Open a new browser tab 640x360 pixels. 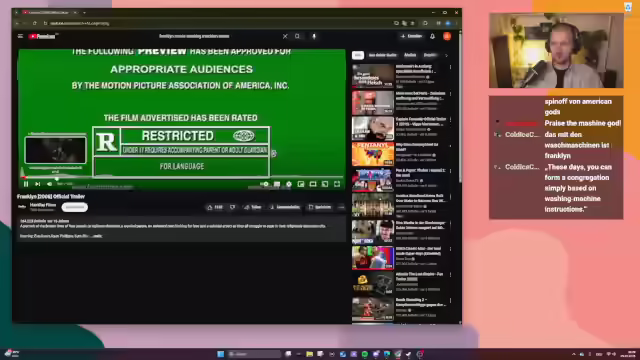[x=84, y=13]
